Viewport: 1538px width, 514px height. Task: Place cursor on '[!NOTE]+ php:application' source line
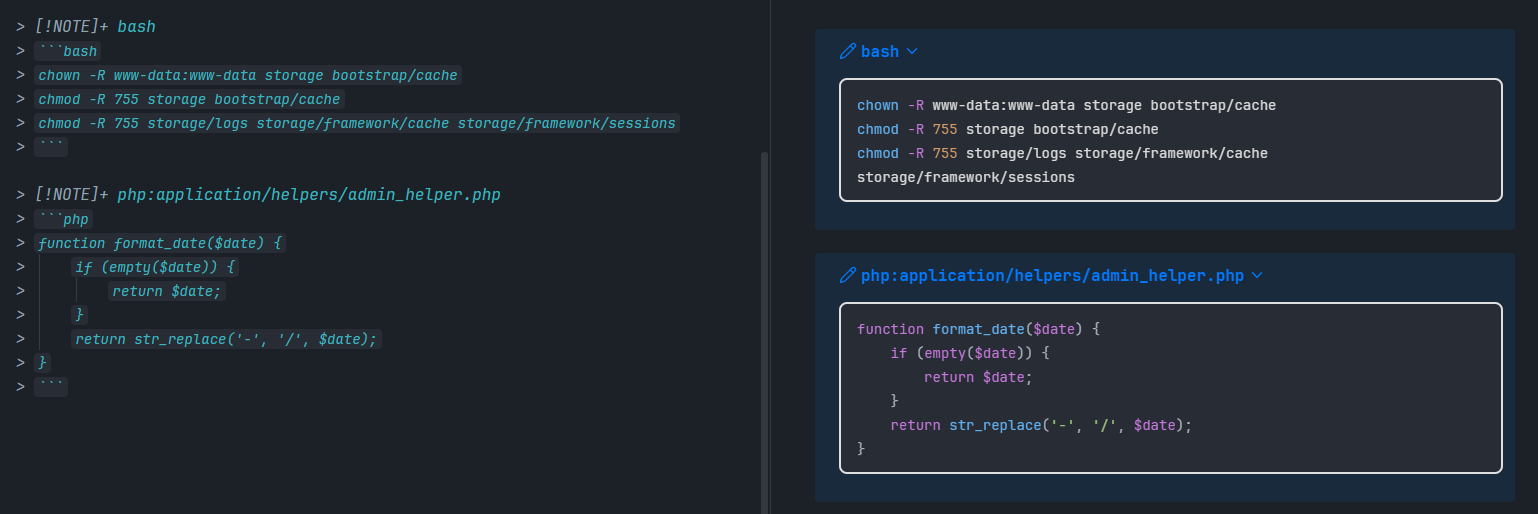pyautogui.click(x=267, y=195)
